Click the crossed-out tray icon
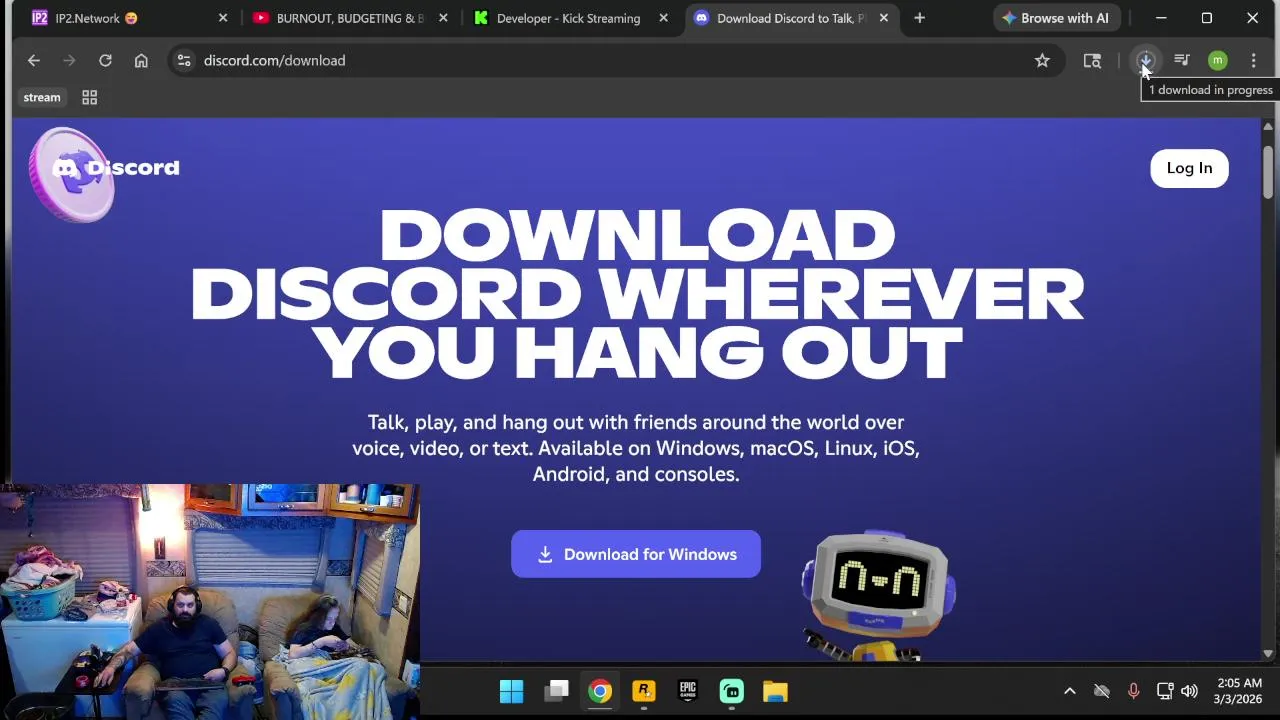Viewport: 1280px width, 720px height. pos(1101,691)
